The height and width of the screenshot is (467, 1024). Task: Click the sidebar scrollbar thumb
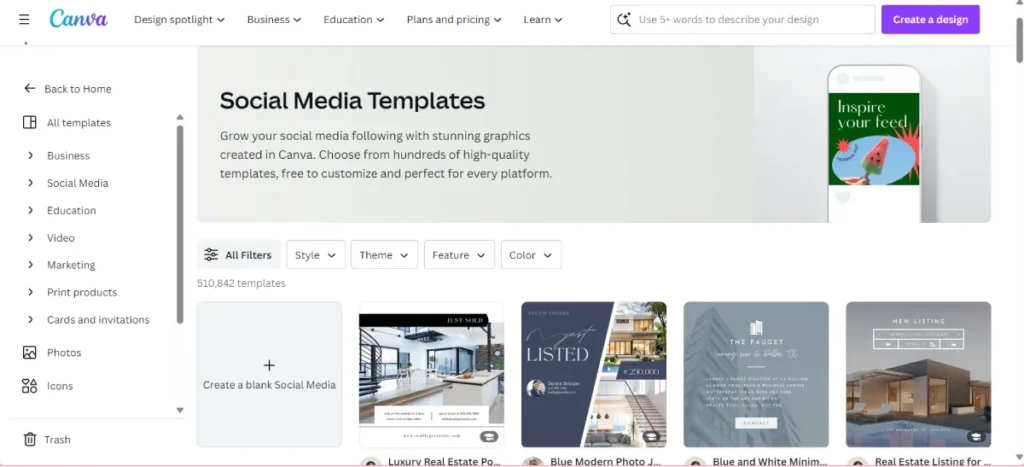pos(180,224)
